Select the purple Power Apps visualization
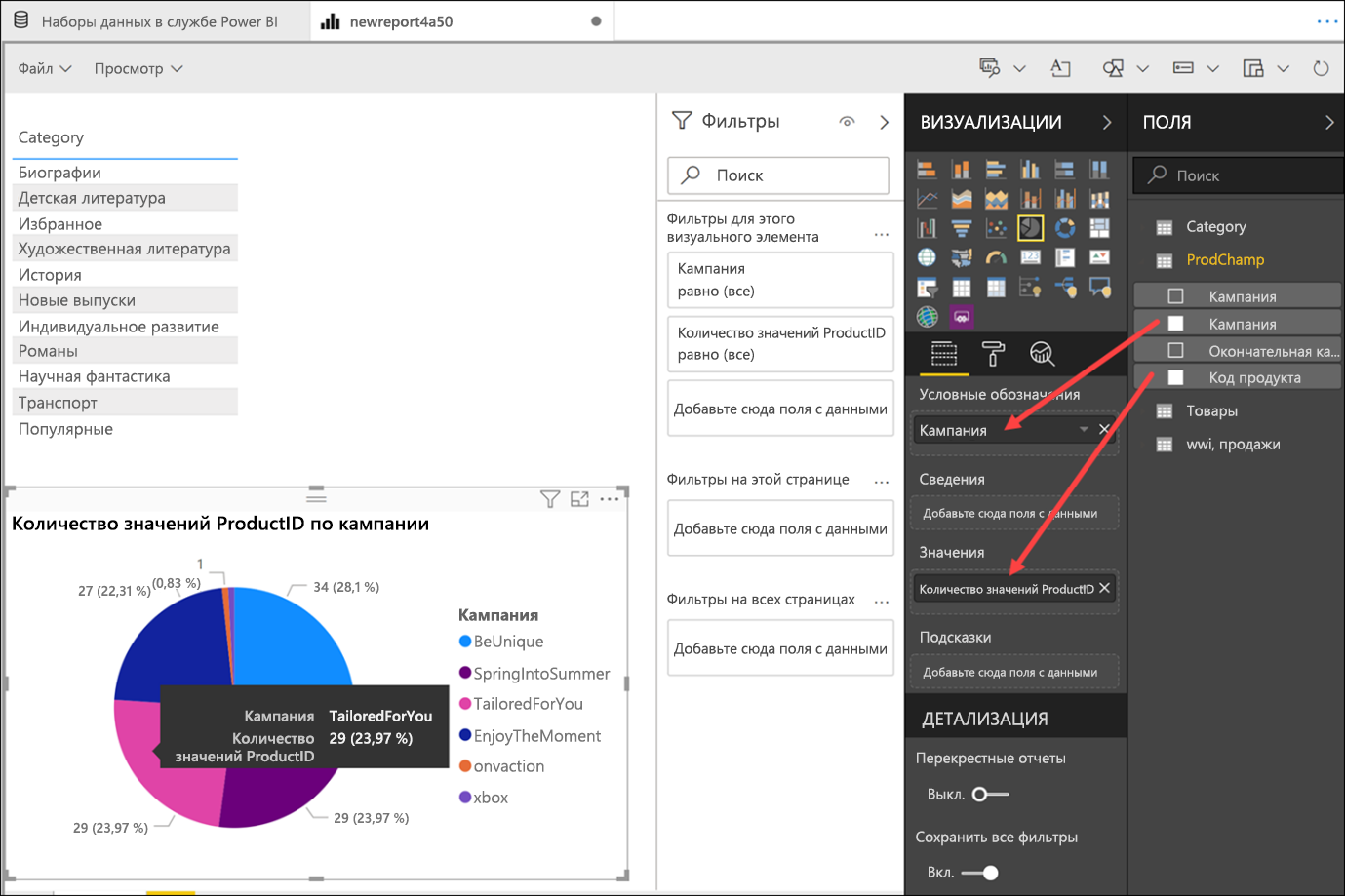Image resolution: width=1345 pixels, height=896 pixels. 961,317
